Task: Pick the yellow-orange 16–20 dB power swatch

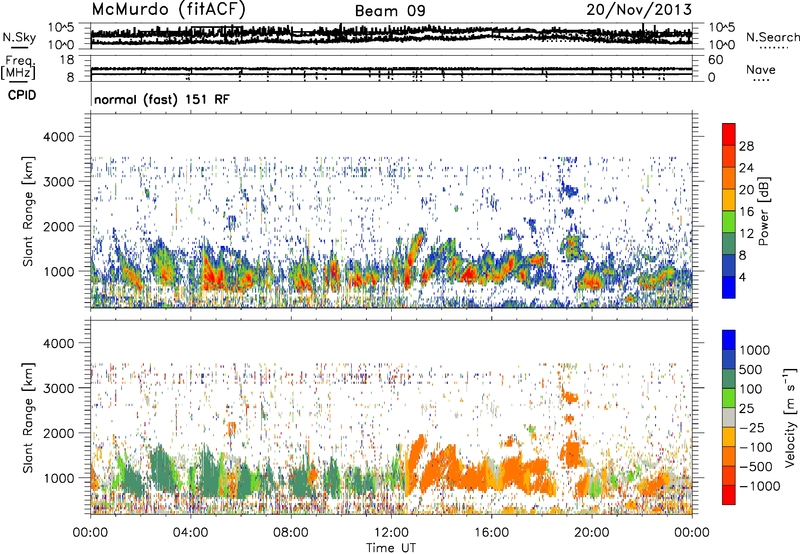Action: click(729, 200)
